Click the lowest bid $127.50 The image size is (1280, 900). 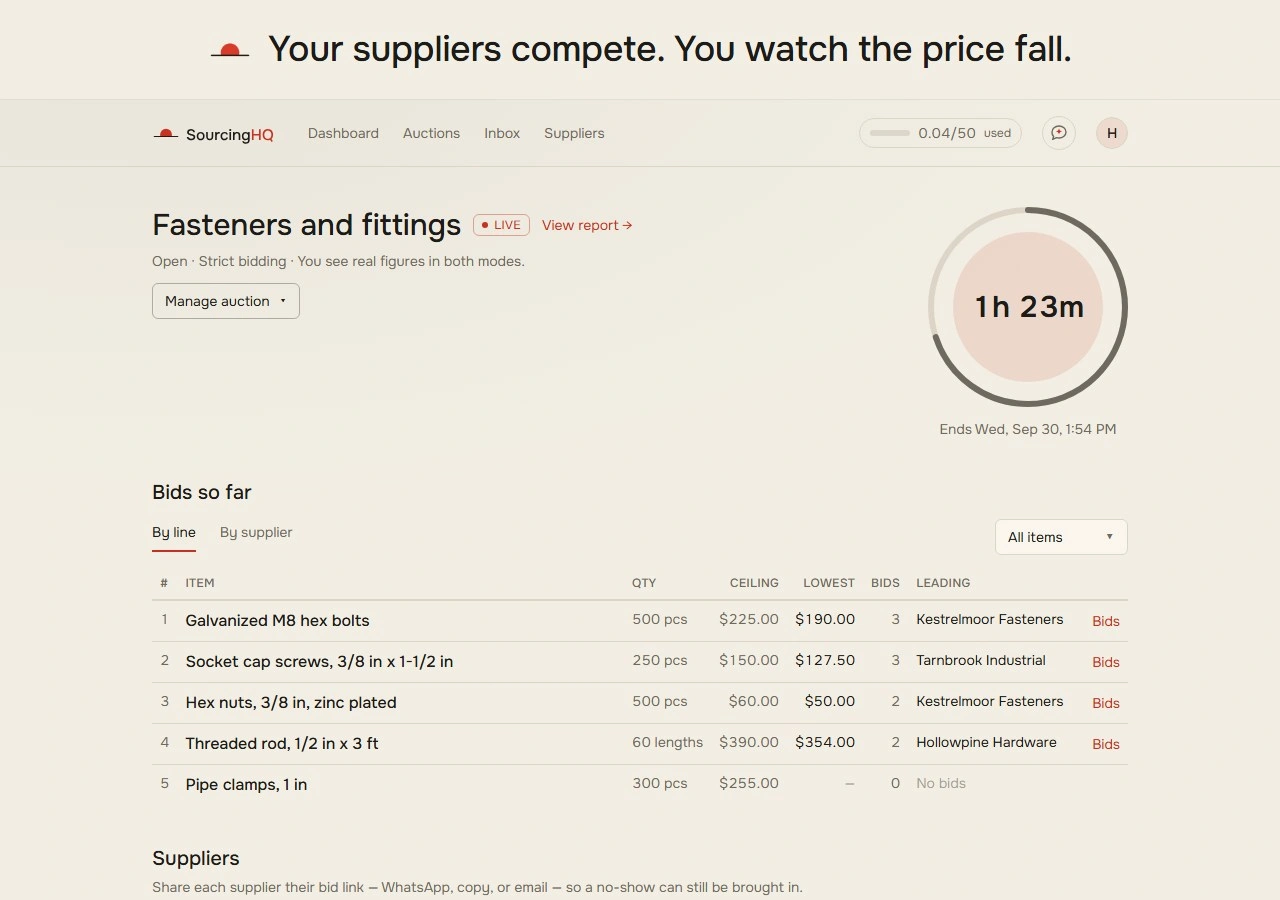point(825,661)
